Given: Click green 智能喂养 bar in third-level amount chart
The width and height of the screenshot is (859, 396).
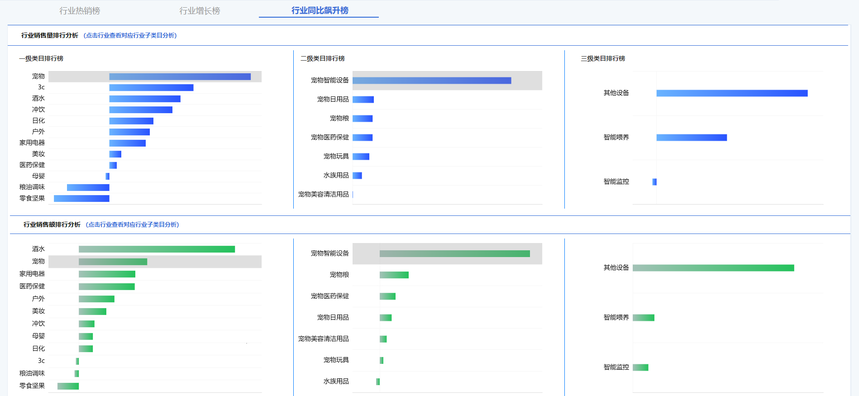Looking at the screenshot, I should click(644, 318).
